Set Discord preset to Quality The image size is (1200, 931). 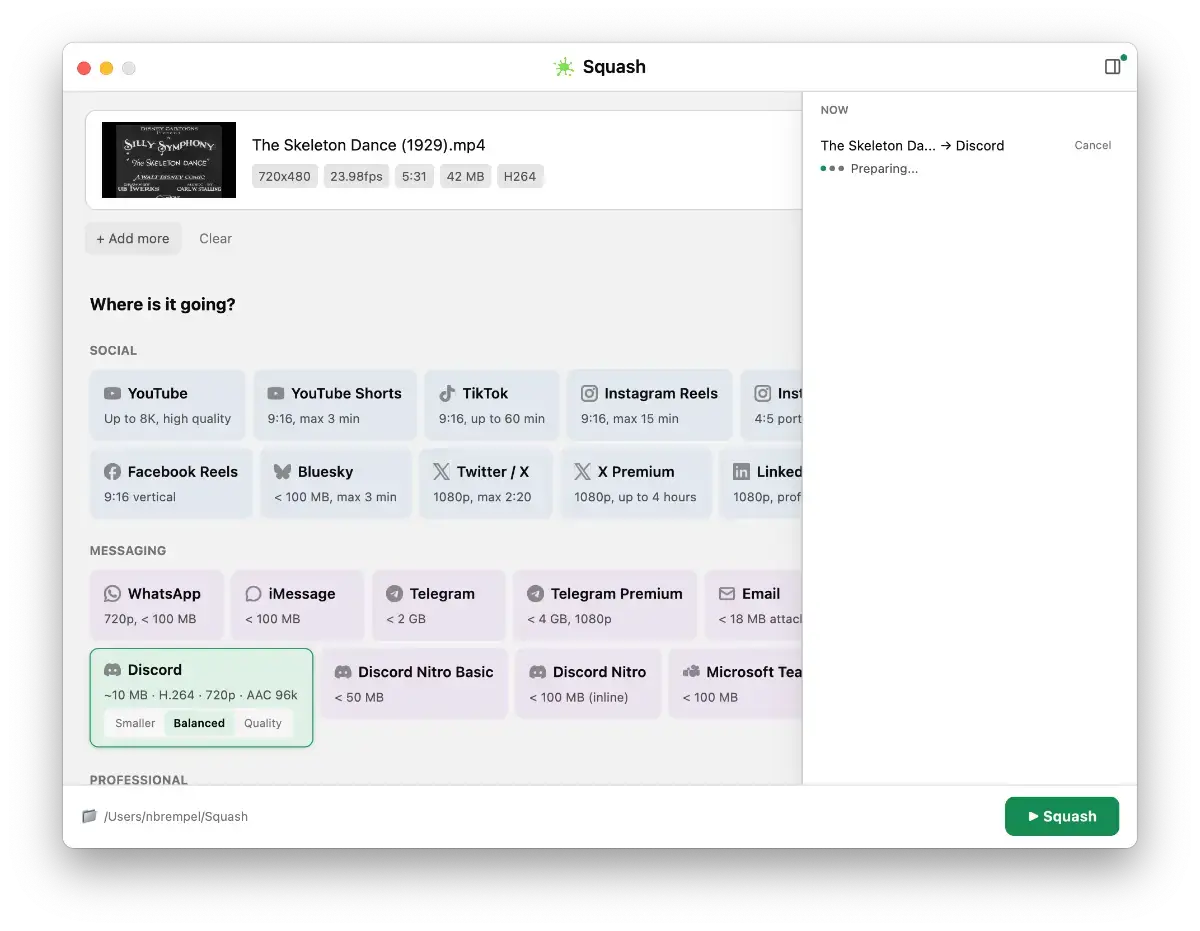[263, 723]
